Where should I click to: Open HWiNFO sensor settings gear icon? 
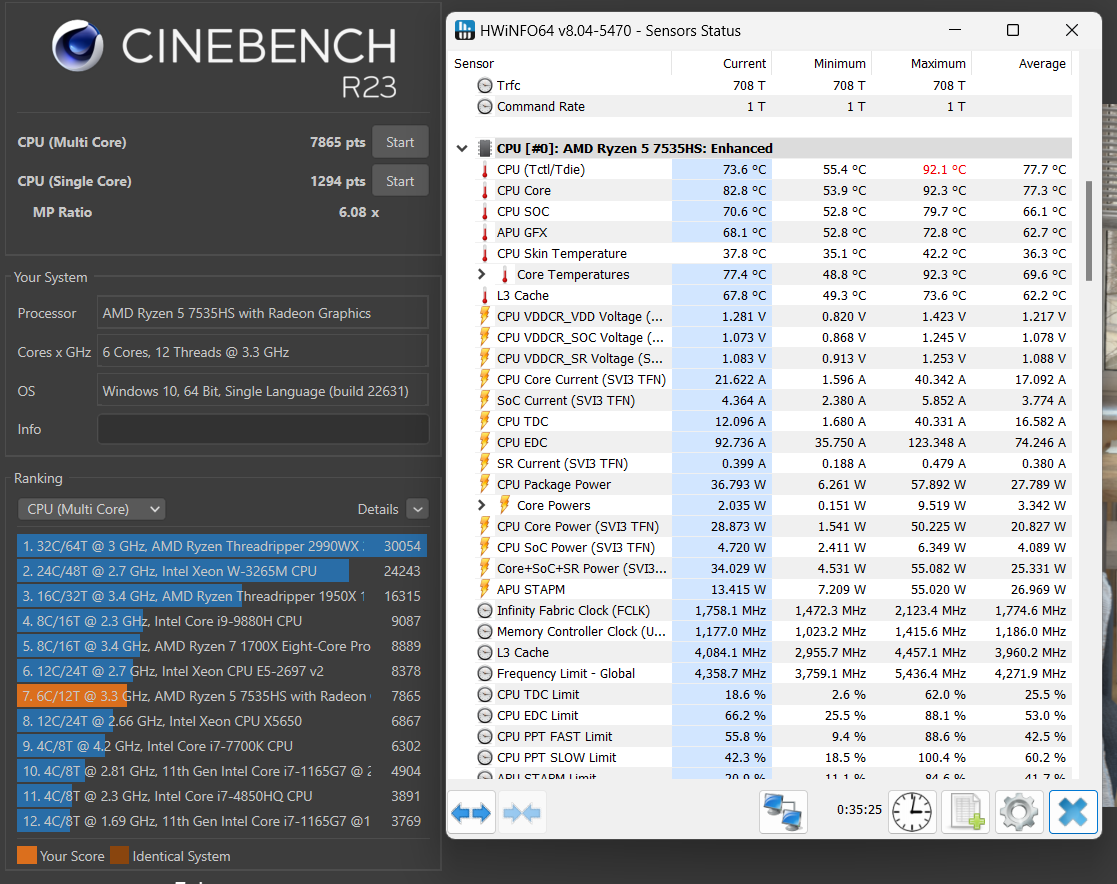pos(1019,812)
